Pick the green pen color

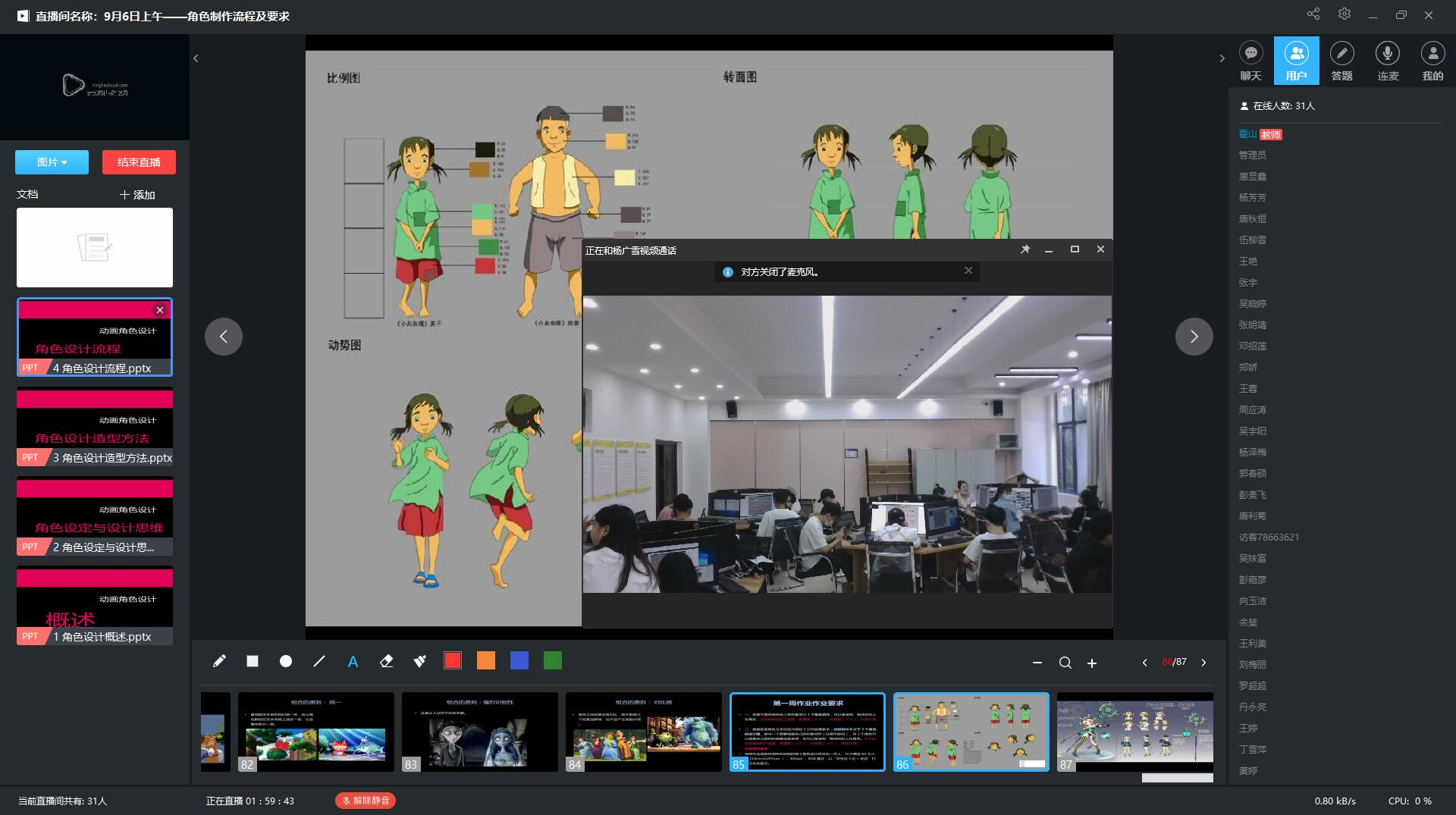[553, 660]
